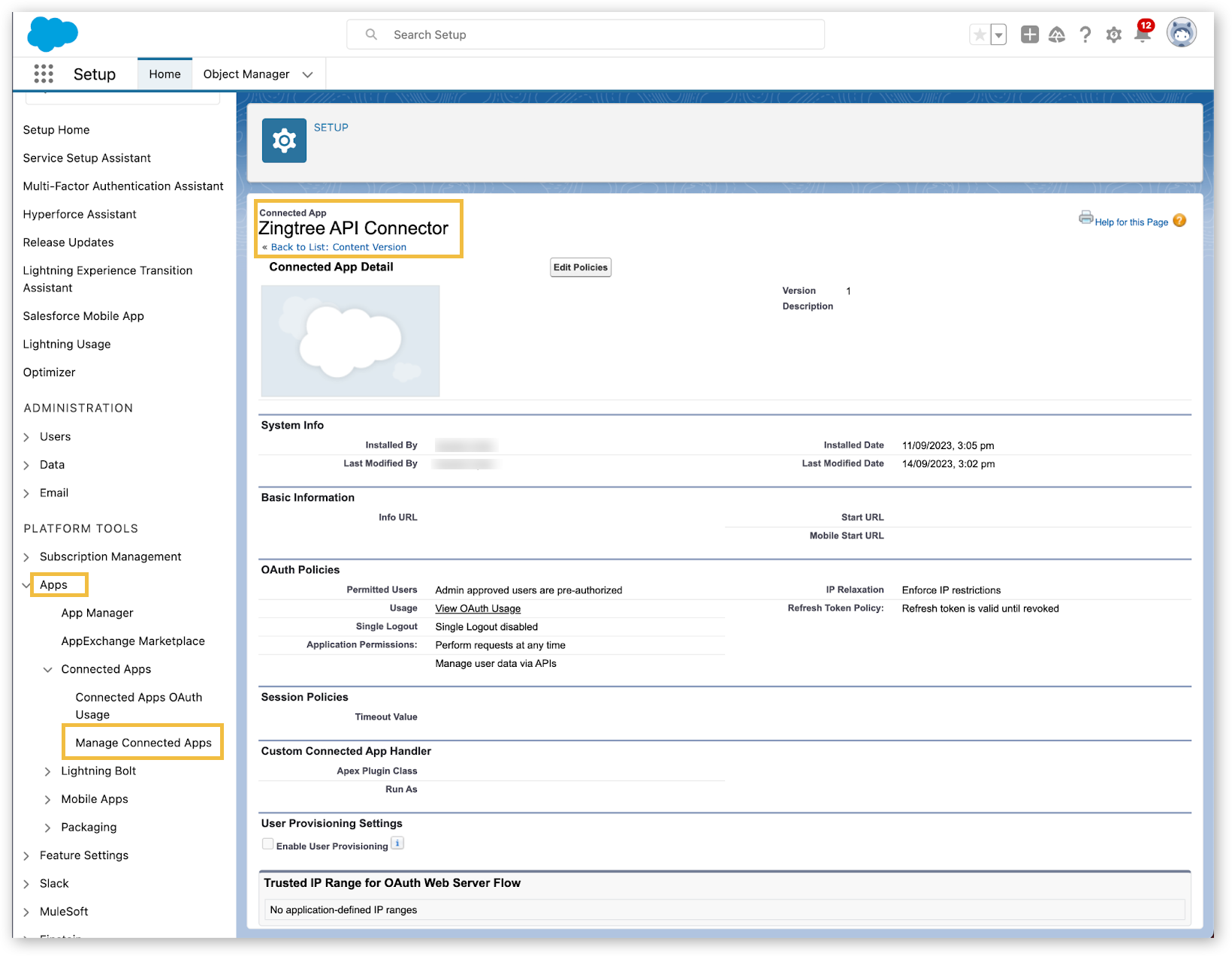1232x956 pixels.
Task: Click the search magnifier icon
Action: (x=371, y=35)
